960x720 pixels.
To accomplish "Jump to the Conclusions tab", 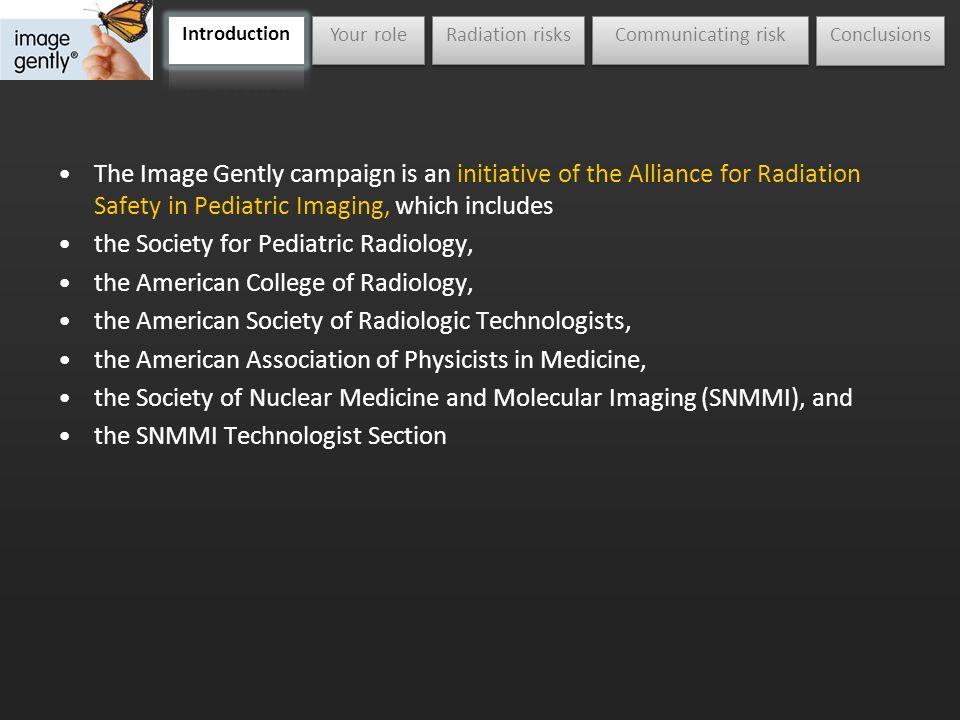I will click(880, 40).
